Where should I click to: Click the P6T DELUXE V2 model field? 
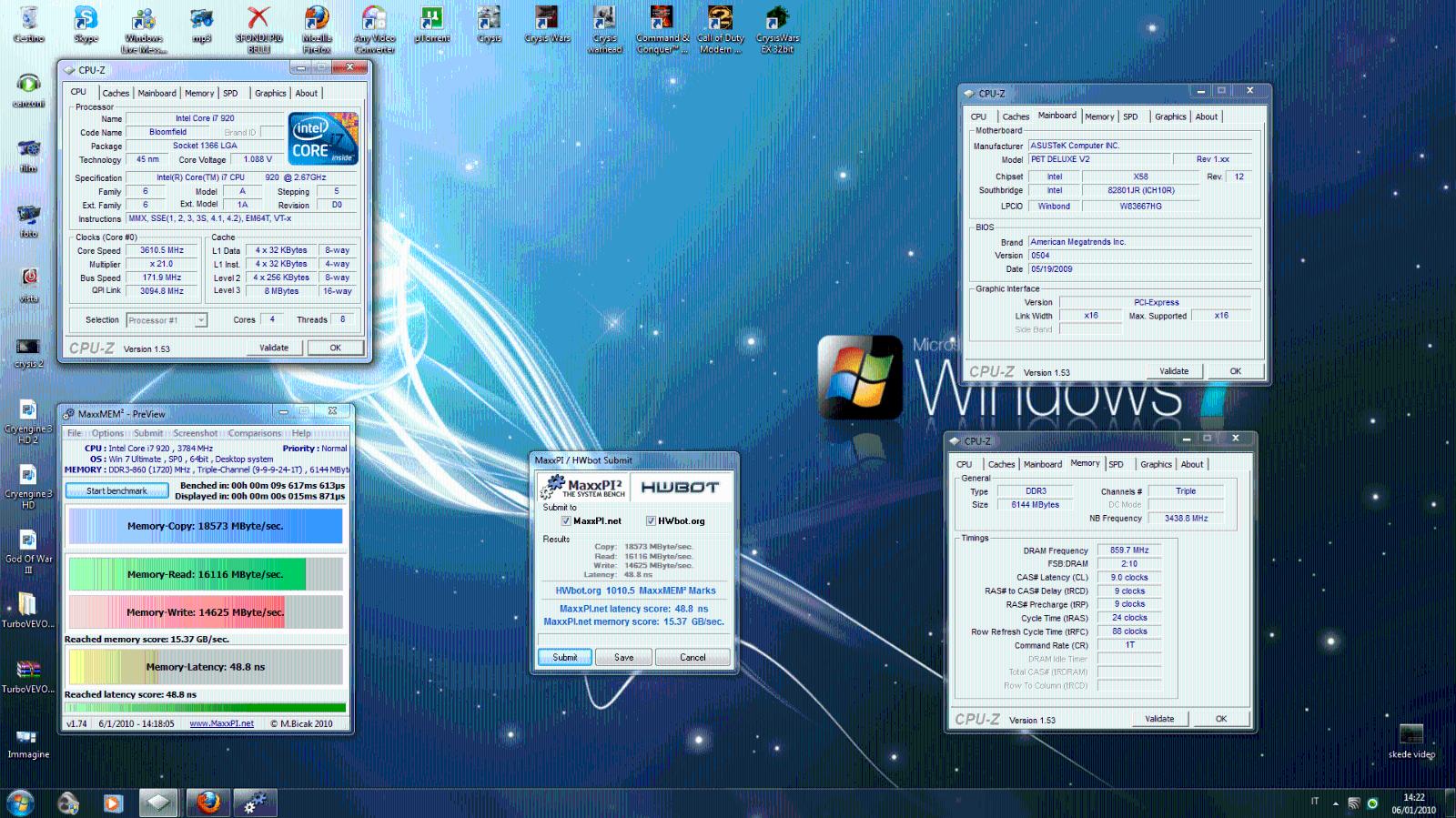coord(1099,159)
